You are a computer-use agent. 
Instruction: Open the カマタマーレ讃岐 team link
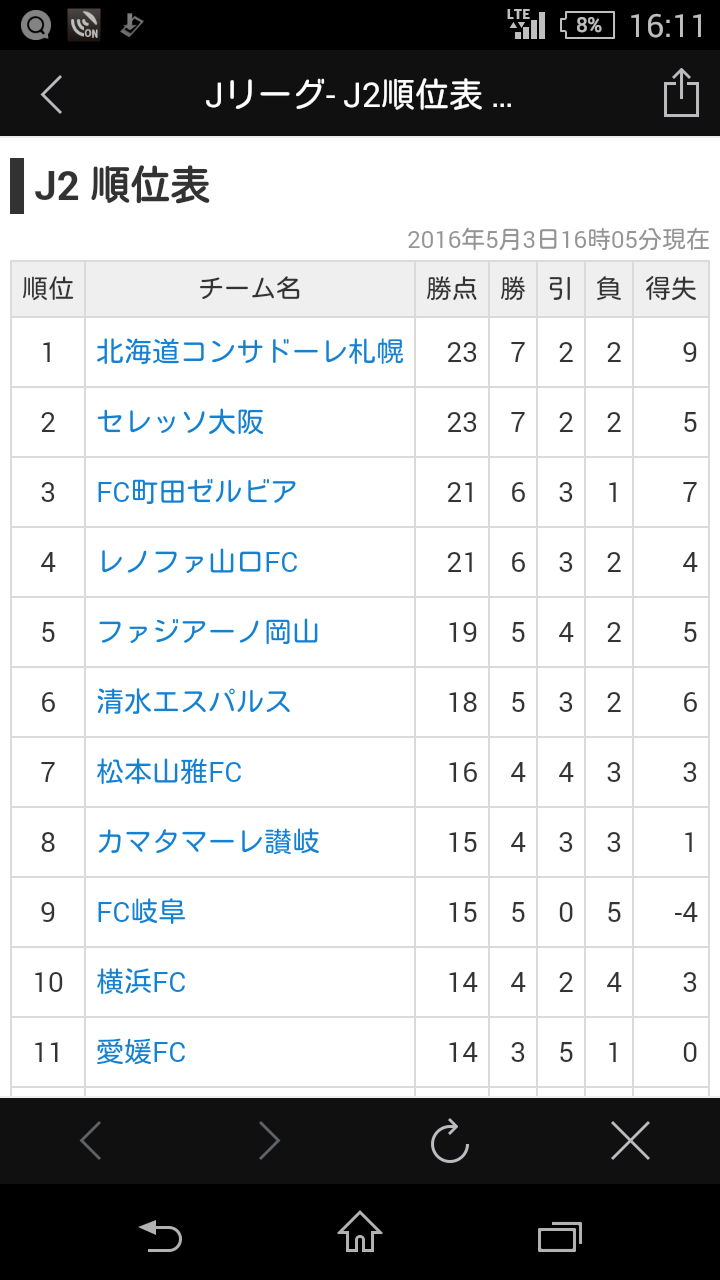[x=208, y=842]
